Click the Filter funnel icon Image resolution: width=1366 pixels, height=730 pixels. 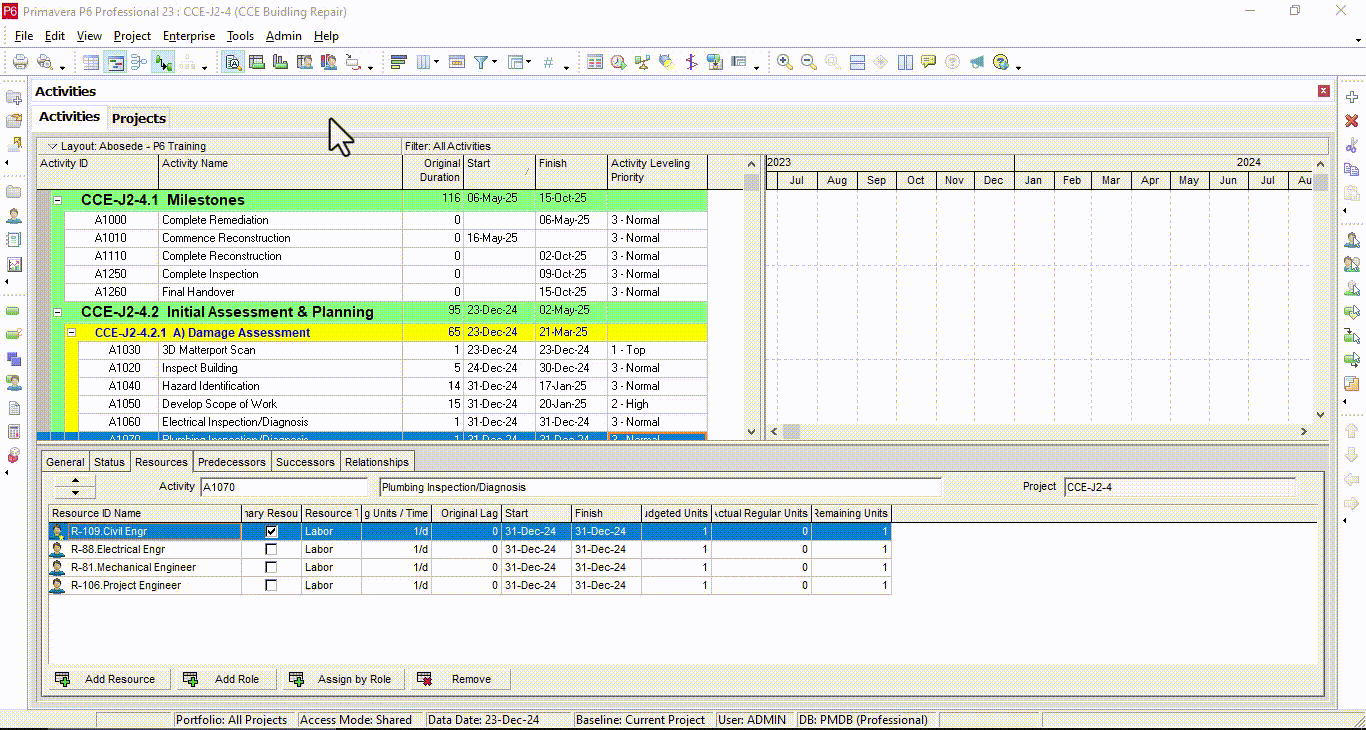481,62
